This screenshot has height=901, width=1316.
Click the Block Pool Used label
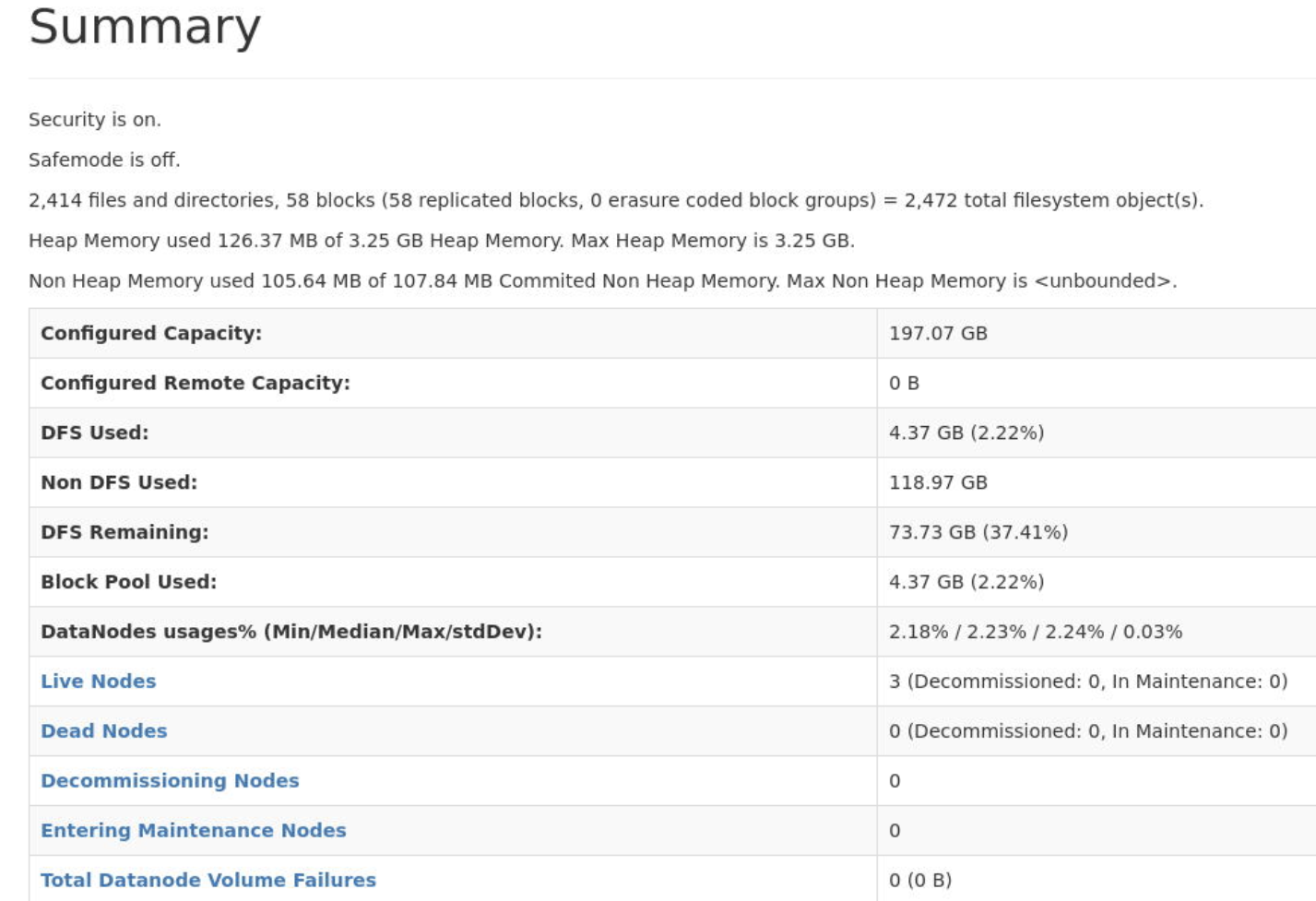[x=128, y=582]
